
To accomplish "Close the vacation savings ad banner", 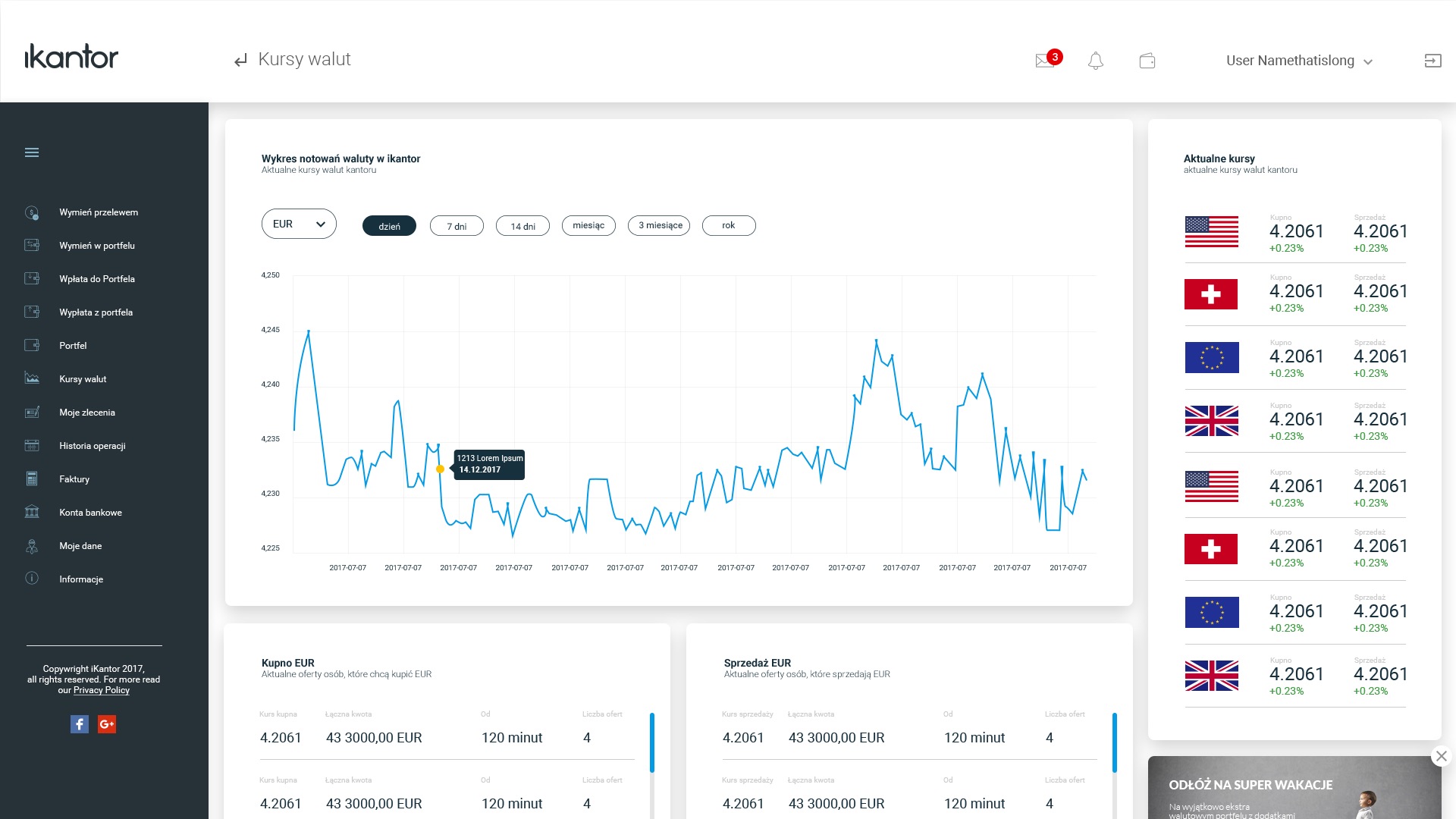I will (1442, 756).
